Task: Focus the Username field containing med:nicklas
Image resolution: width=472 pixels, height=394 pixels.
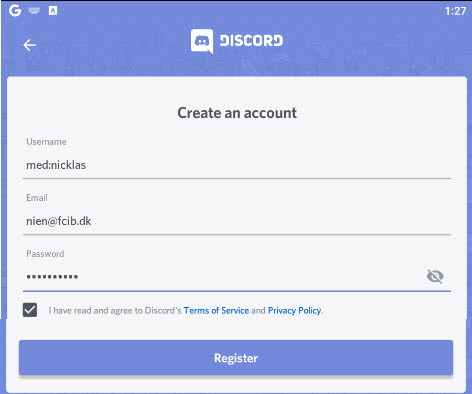Action: (237, 165)
